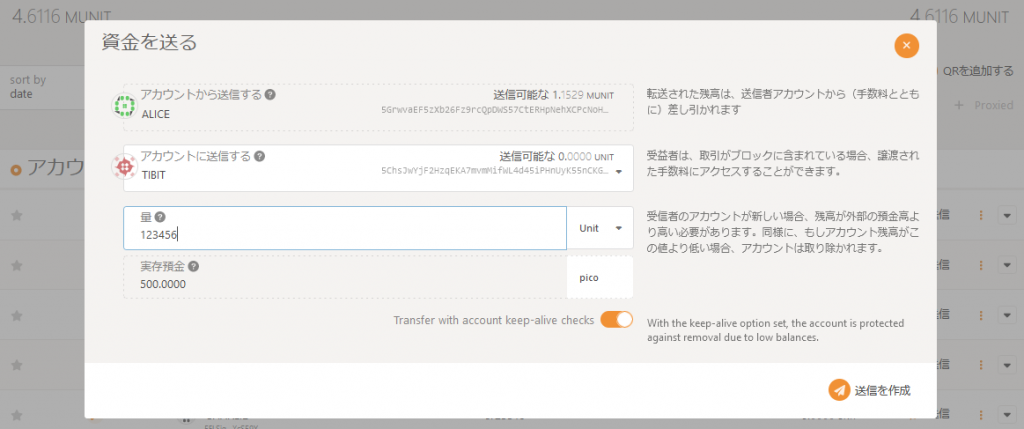Click the amount field containing 123456
Viewport: 1024px width, 429px height.
345,234
